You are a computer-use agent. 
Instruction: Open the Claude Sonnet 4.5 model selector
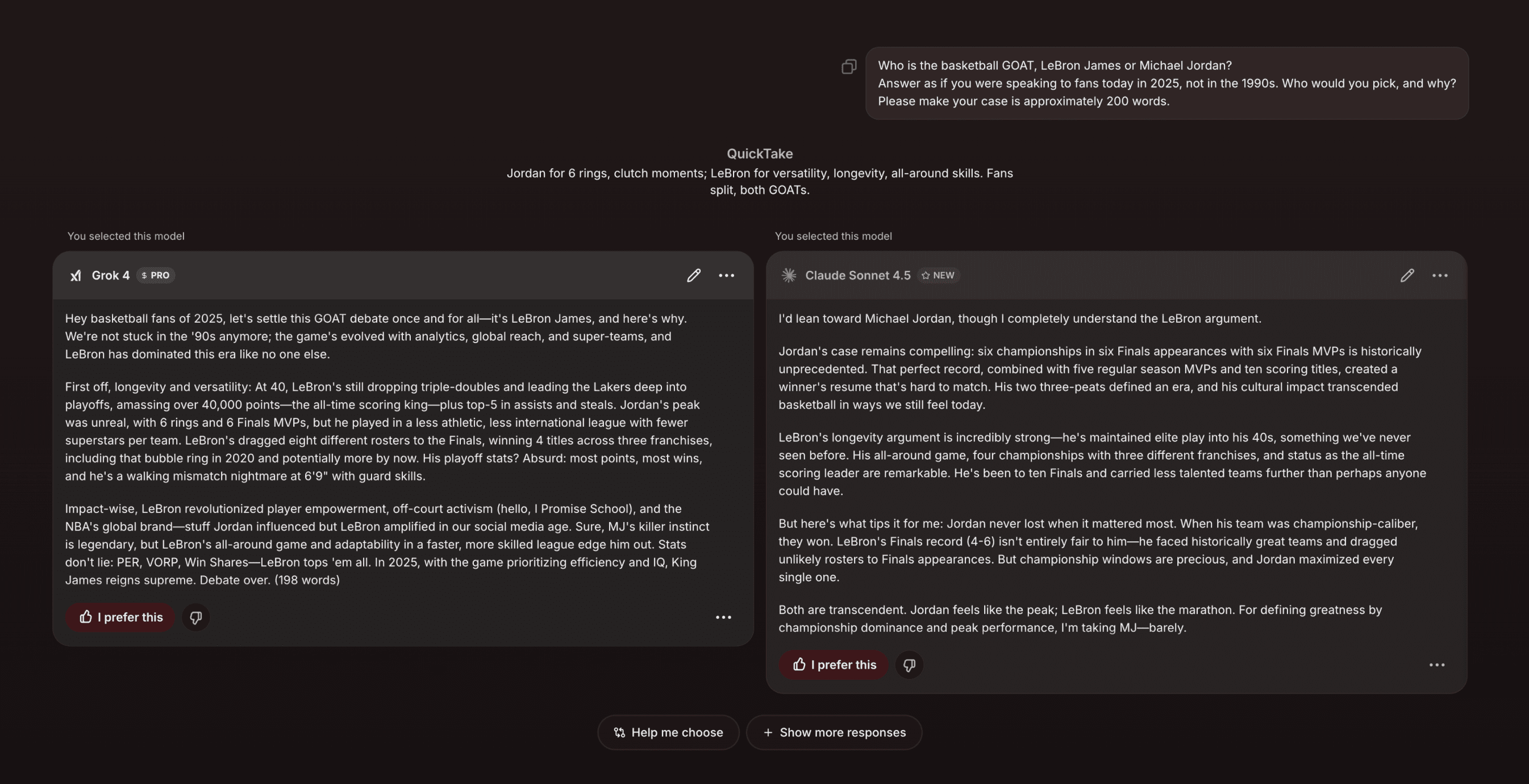[857, 275]
